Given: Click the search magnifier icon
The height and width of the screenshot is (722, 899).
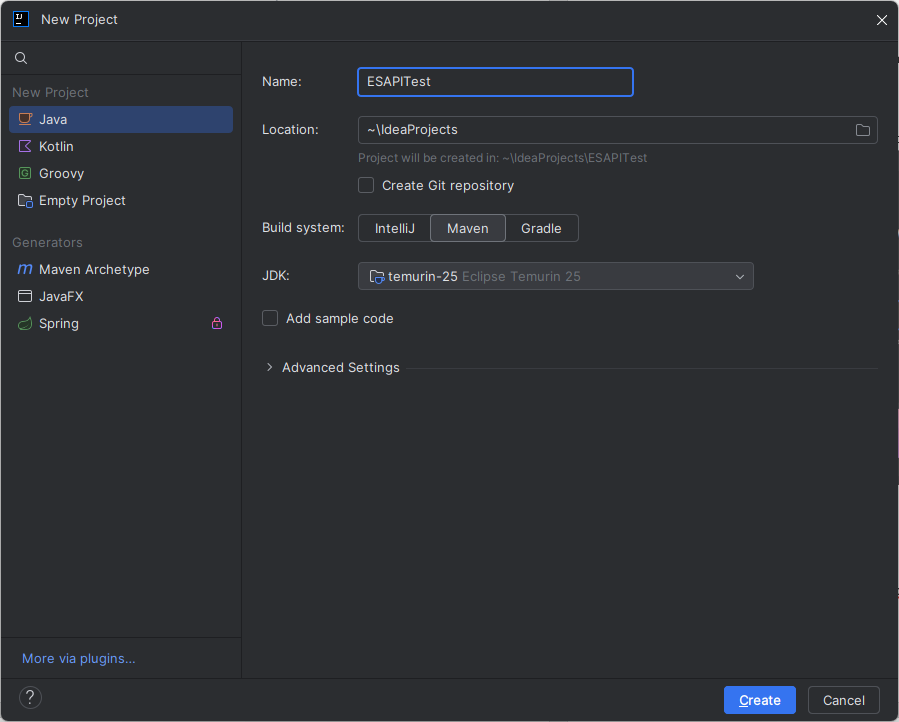Looking at the screenshot, I should [21, 59].
